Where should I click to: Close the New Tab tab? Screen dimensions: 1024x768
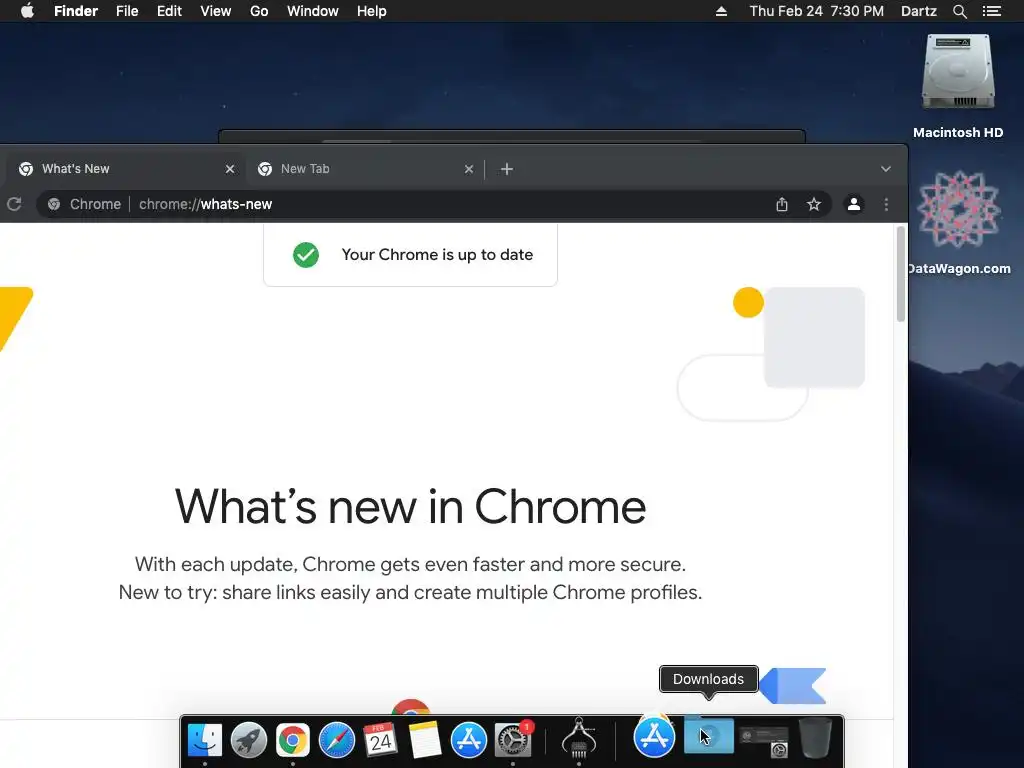469,169
